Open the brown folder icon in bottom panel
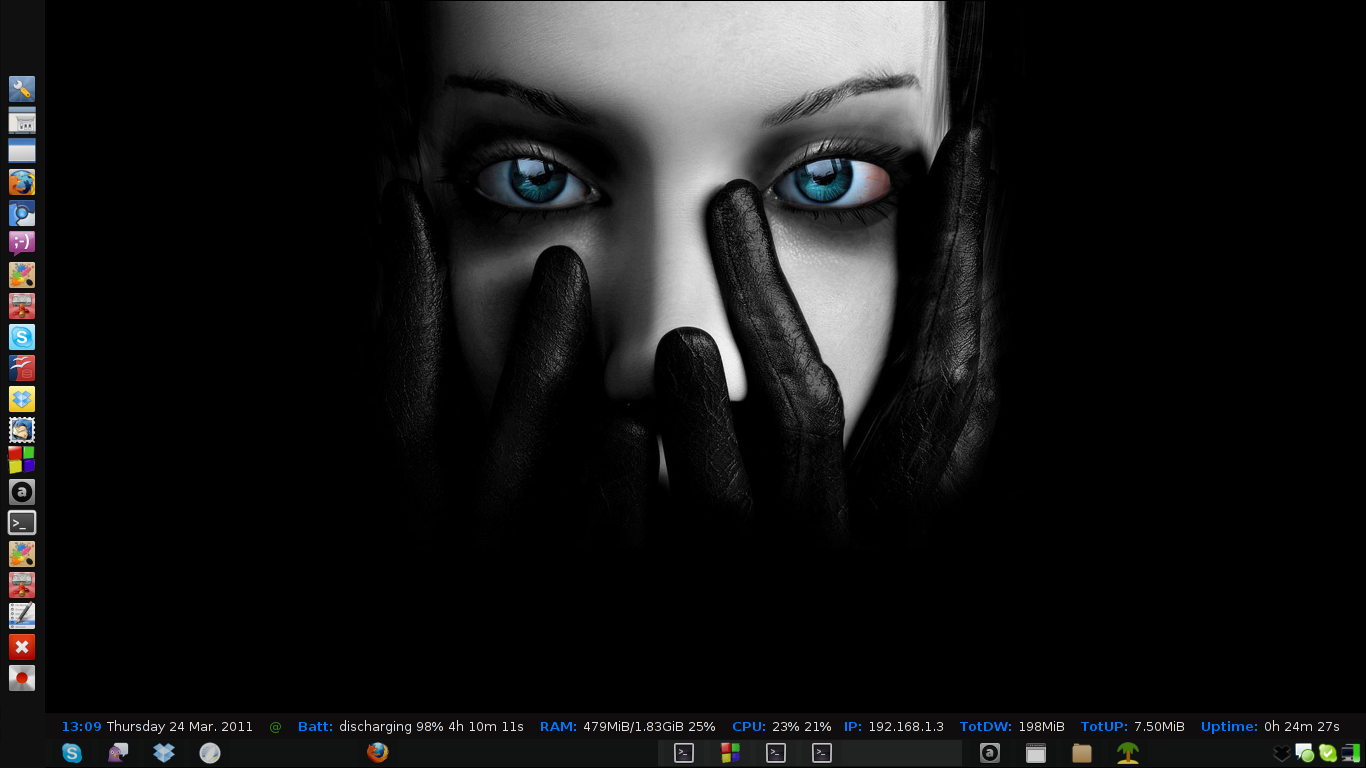Viewport: 1366px width, 768px height. tap(1082, 753)
